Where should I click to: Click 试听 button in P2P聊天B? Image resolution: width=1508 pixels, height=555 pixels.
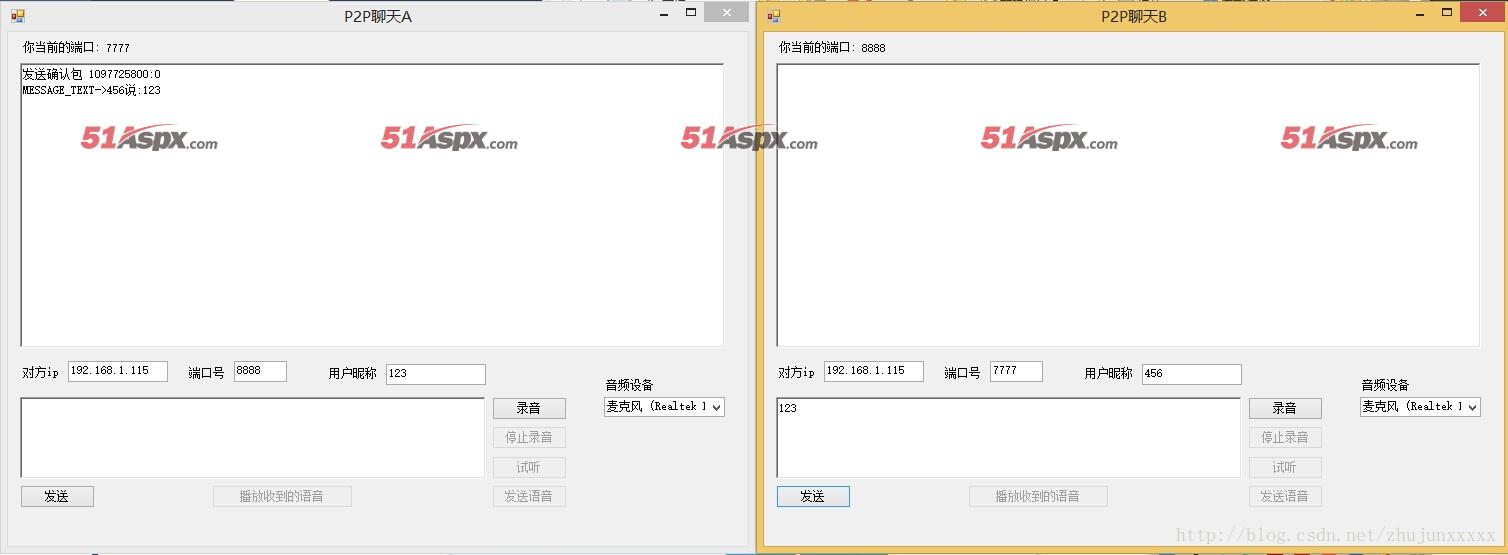point(1285,467)
